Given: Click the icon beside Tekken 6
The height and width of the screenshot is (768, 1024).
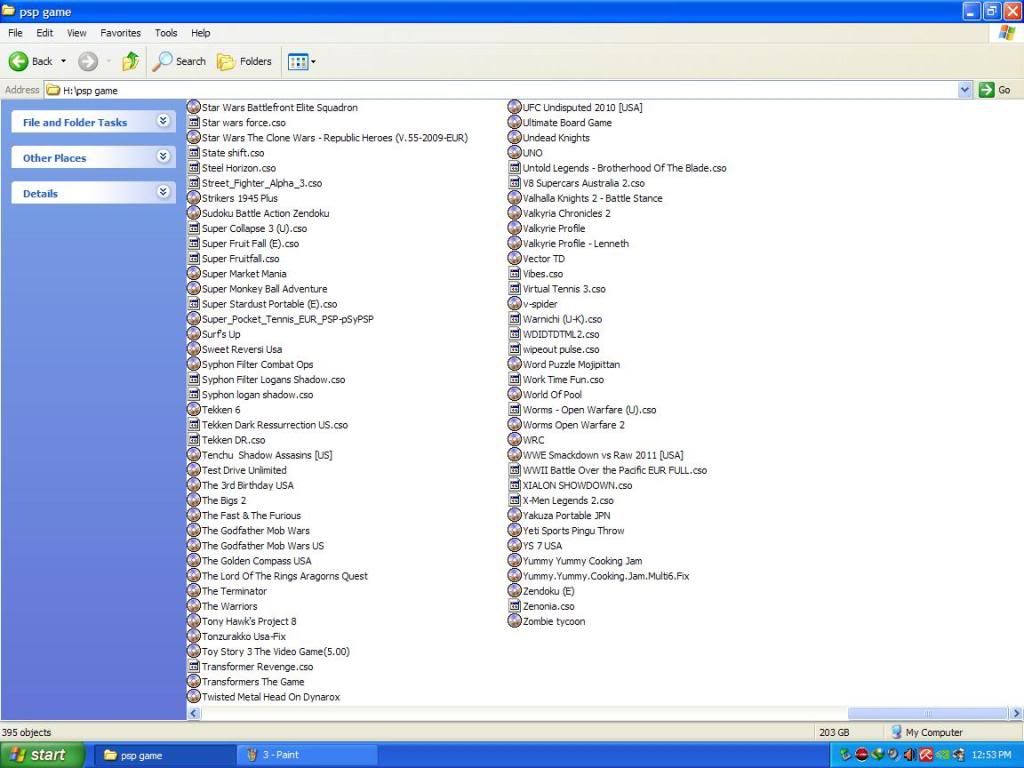Looking at the screenshot, I should click(193, 410).
